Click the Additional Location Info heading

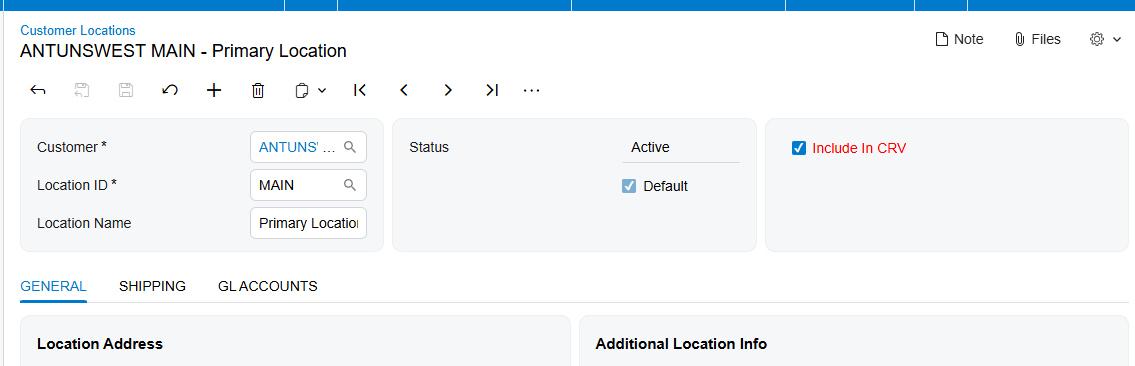point(681,344)
